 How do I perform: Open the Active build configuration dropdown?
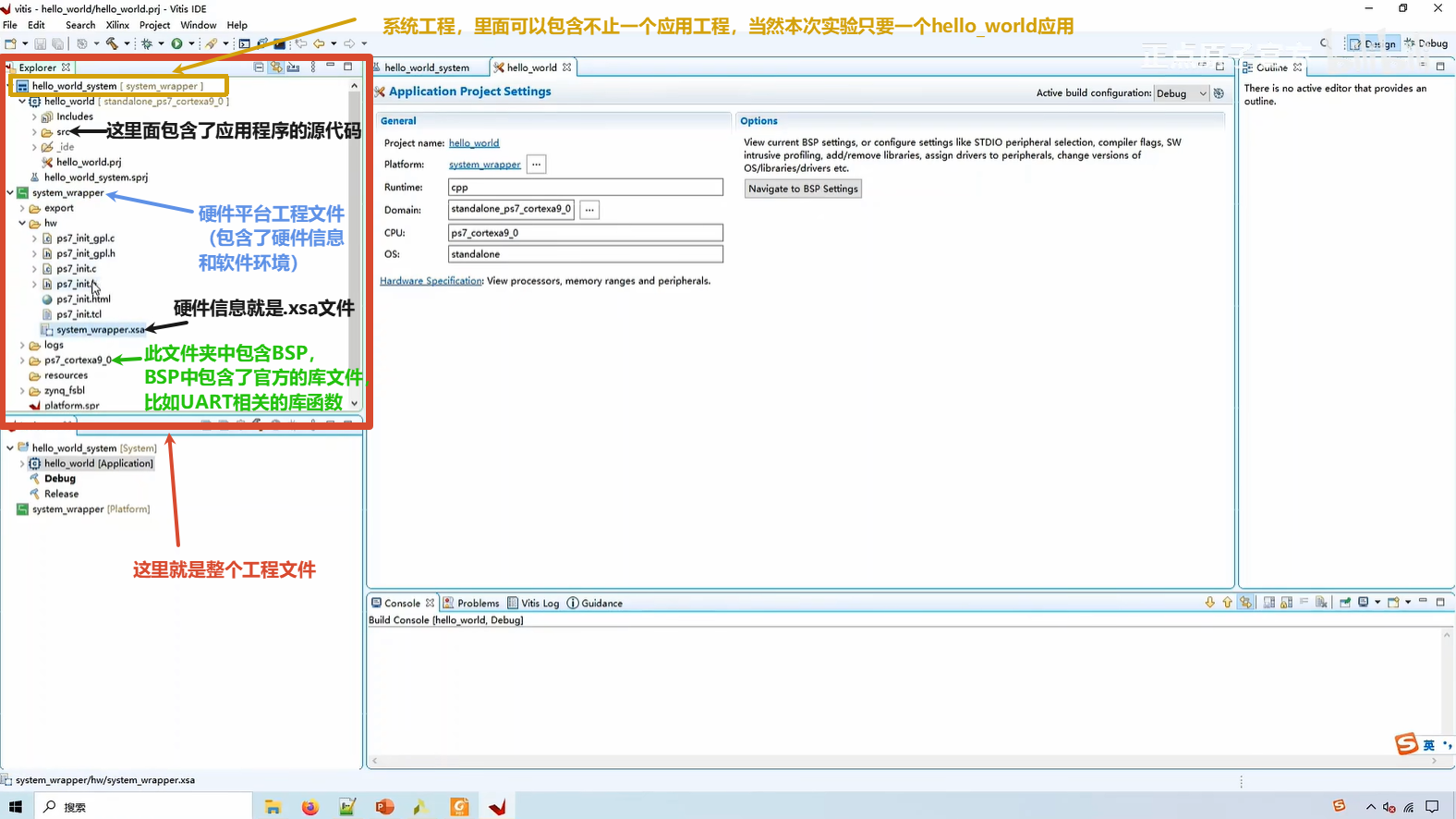1182,93
